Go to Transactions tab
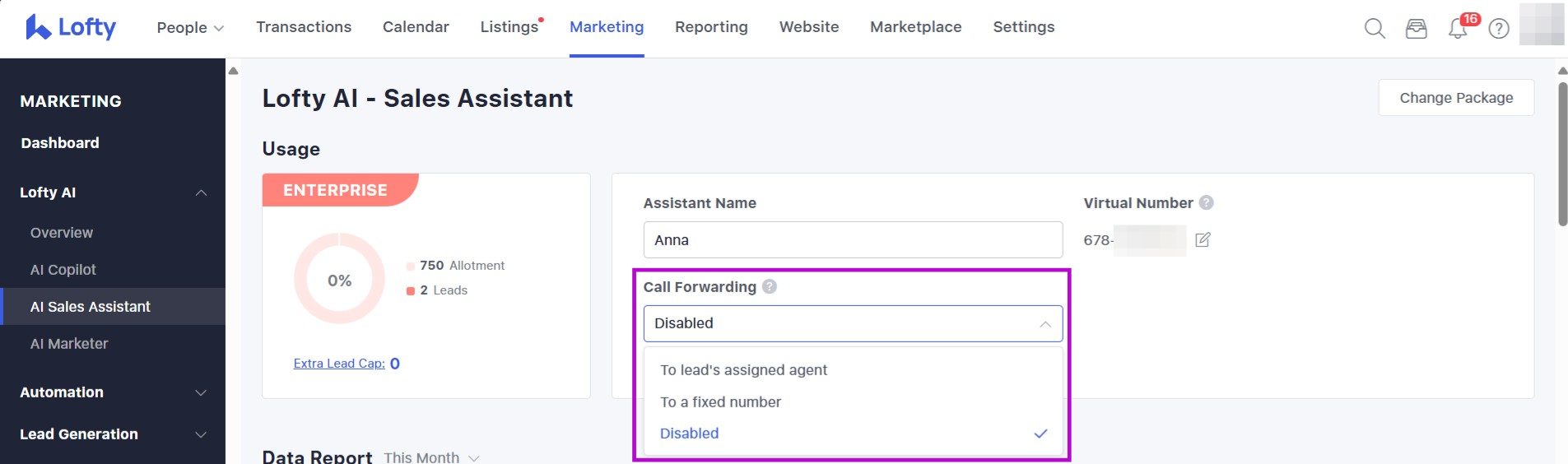 304,27
